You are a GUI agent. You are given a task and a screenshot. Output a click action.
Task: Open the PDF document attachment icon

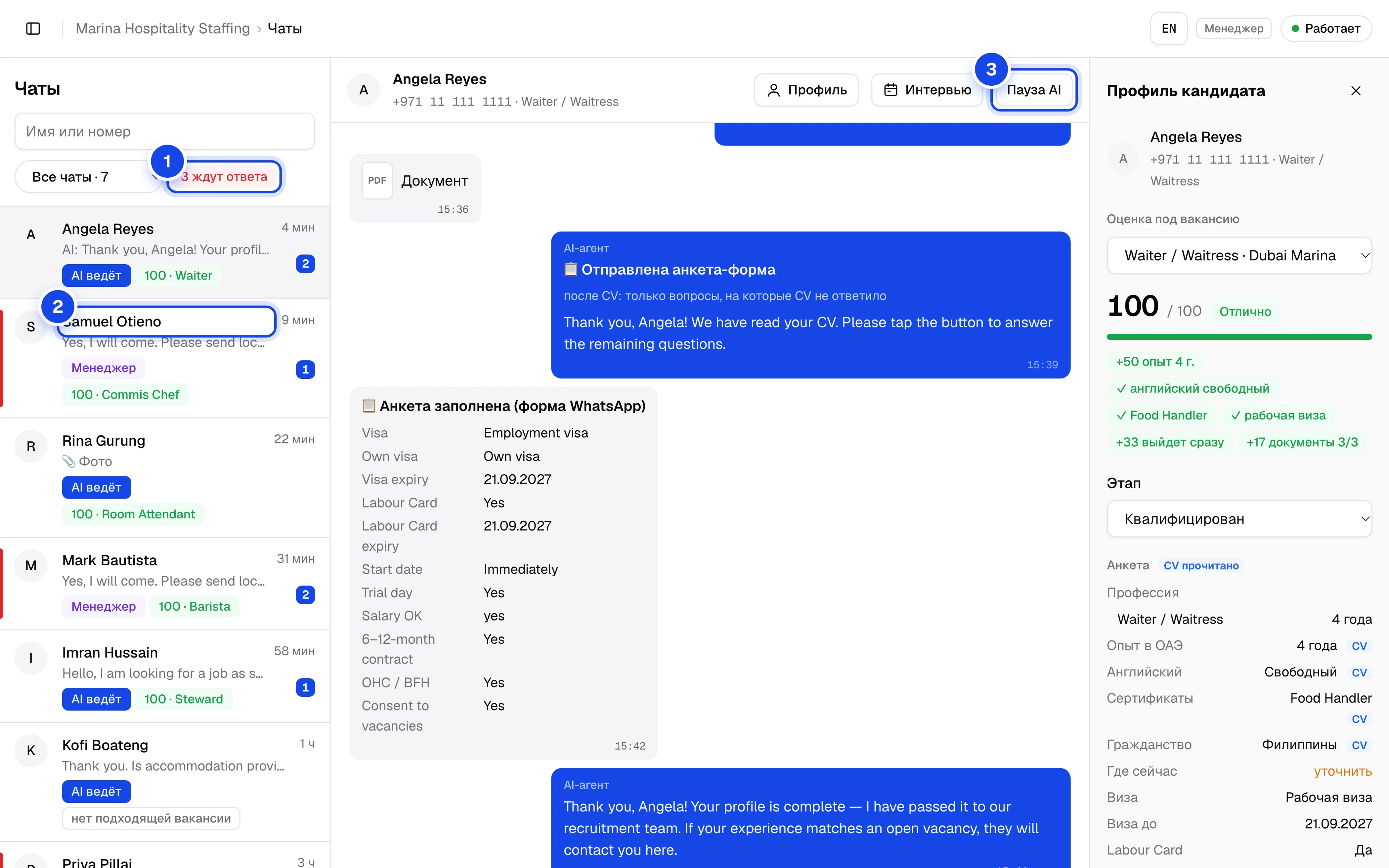377,180
